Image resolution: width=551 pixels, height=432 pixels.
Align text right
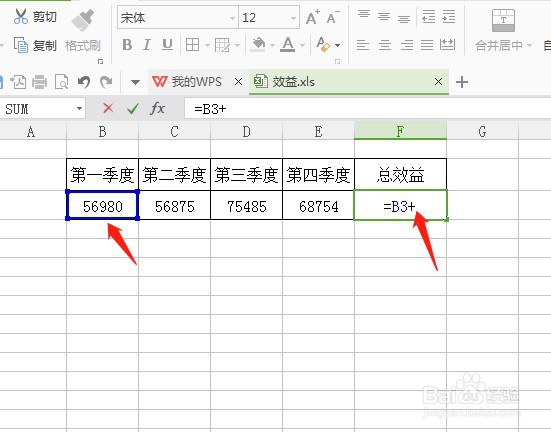[x=407, y=45]
